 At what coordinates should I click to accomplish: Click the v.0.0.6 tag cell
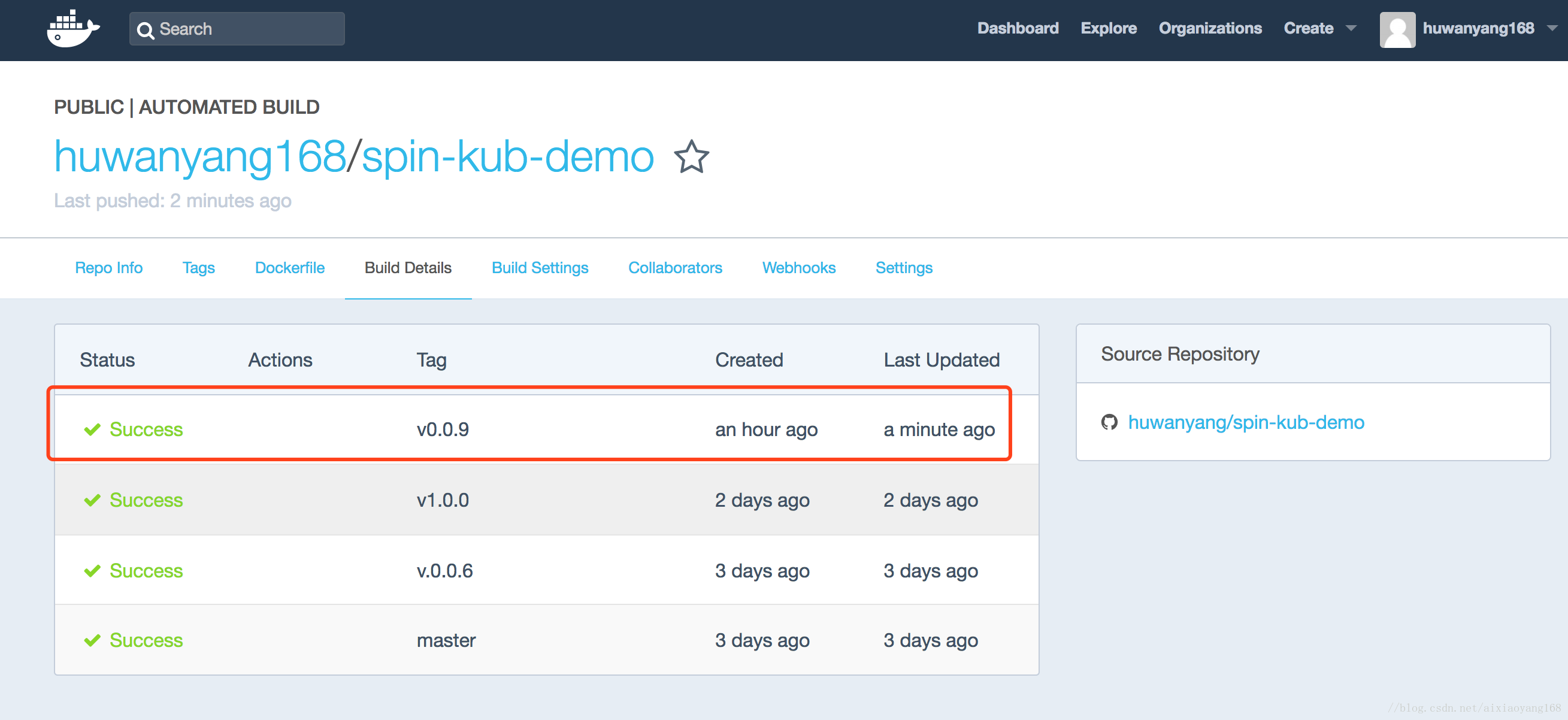(x=444, y=571)
